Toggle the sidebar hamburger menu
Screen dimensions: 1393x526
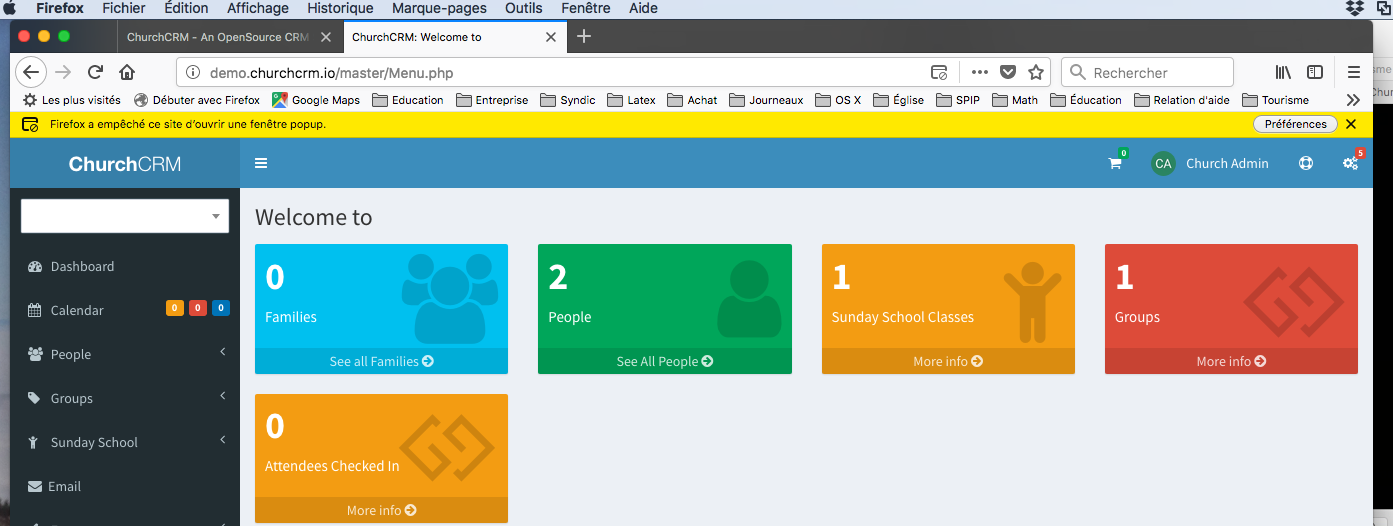click(261, 163)
